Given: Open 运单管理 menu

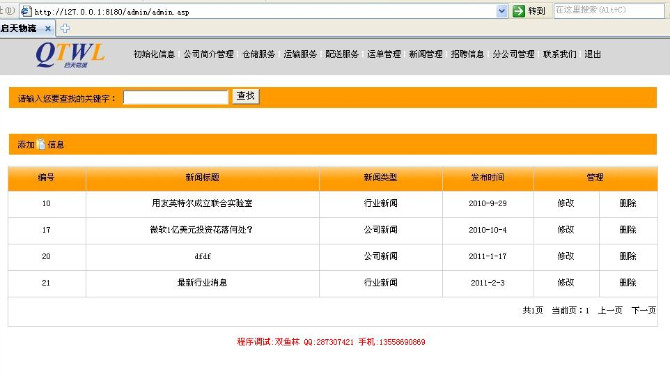Looking at the screenshot, I should point(384,54).
